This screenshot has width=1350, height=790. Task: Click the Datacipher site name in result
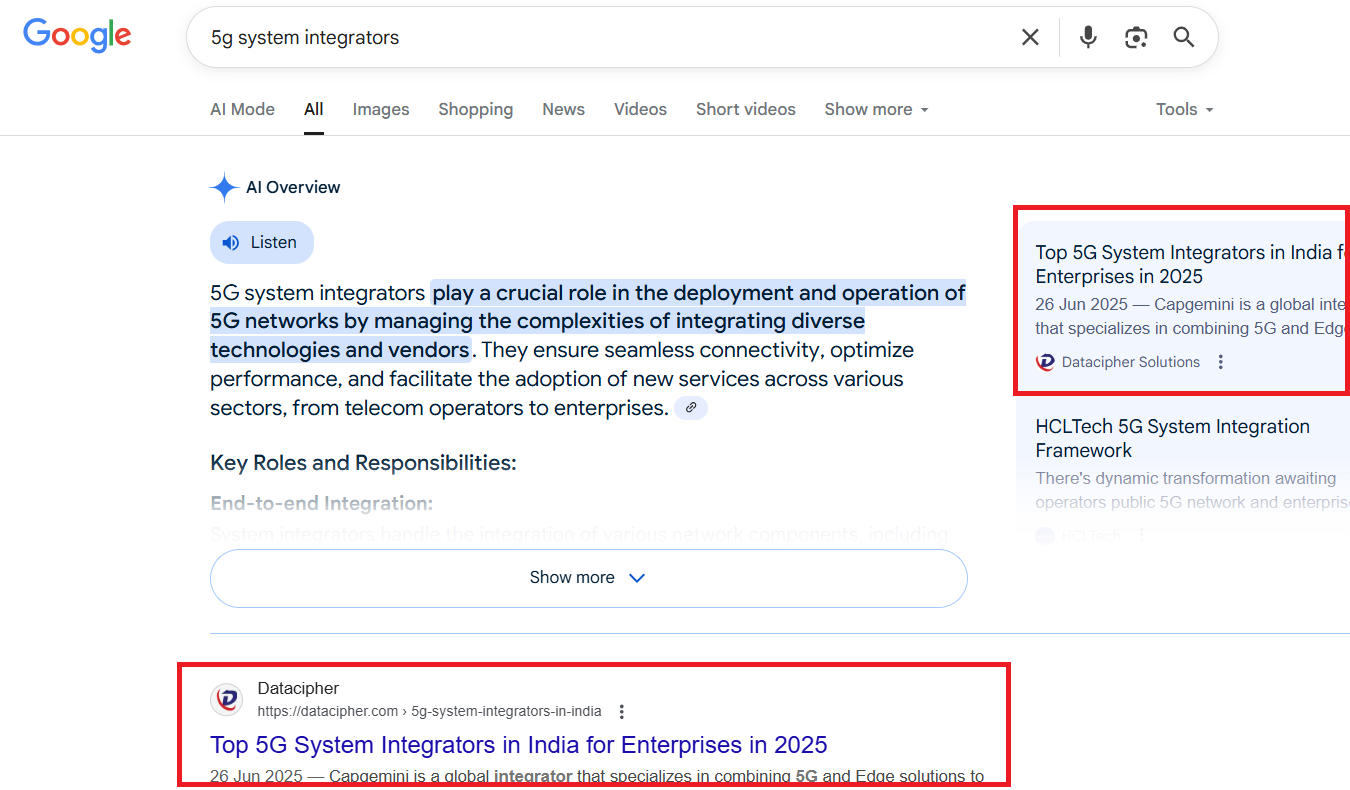pyautogui.click(x=298, y=688)
